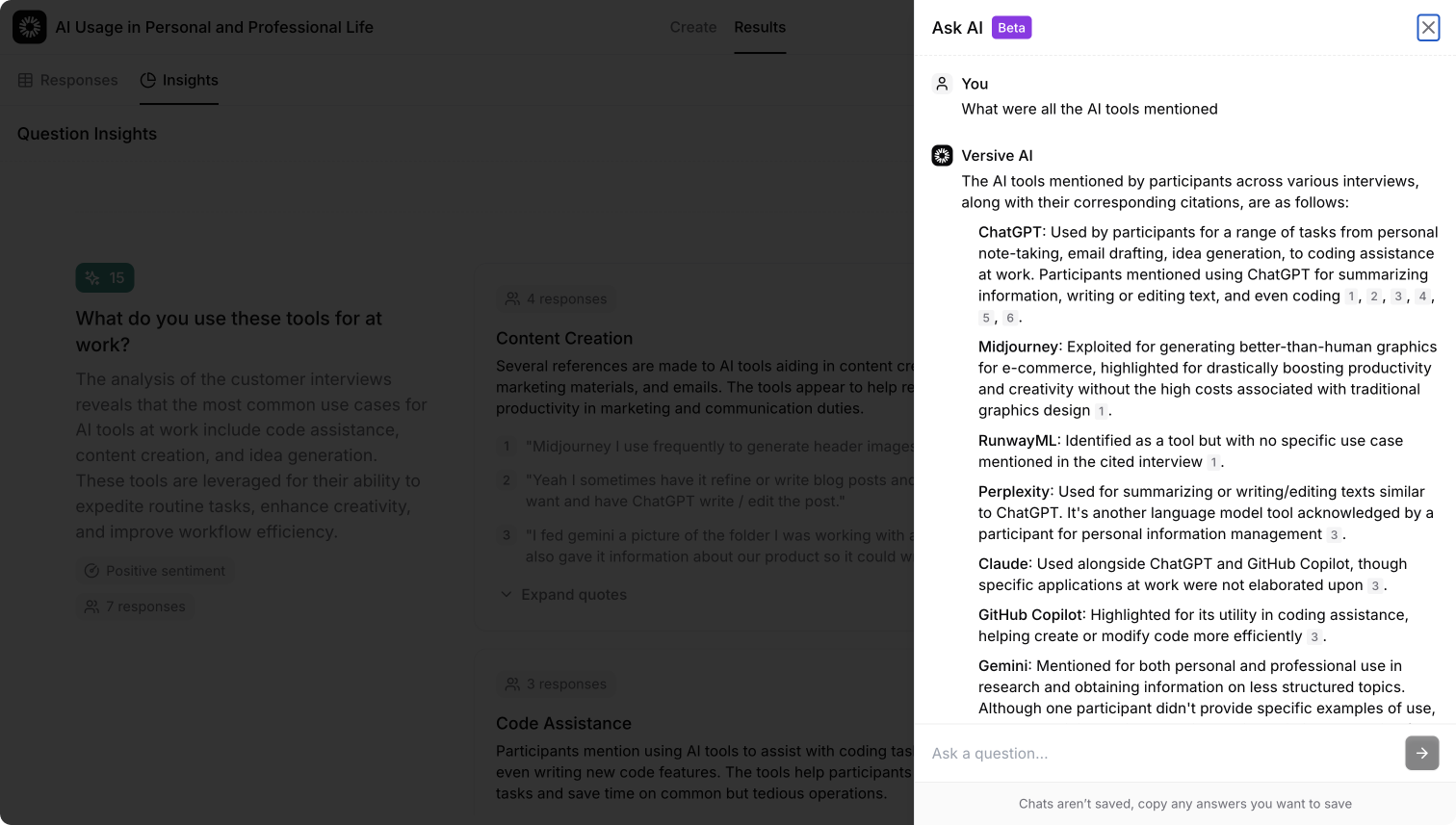Click the Beta badge beside Ask AI
The height and width of the screenshot is (825, 1456).
(1011, 28)
